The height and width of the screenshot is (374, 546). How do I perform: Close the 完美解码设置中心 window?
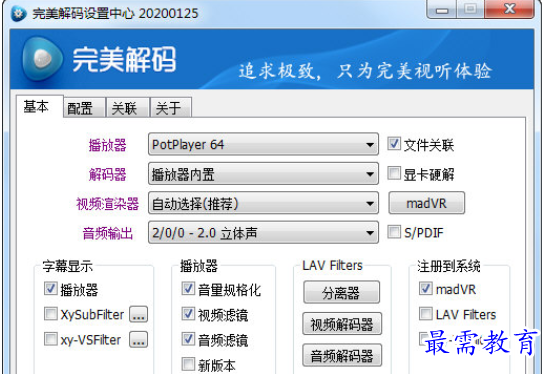coord(510,9)
